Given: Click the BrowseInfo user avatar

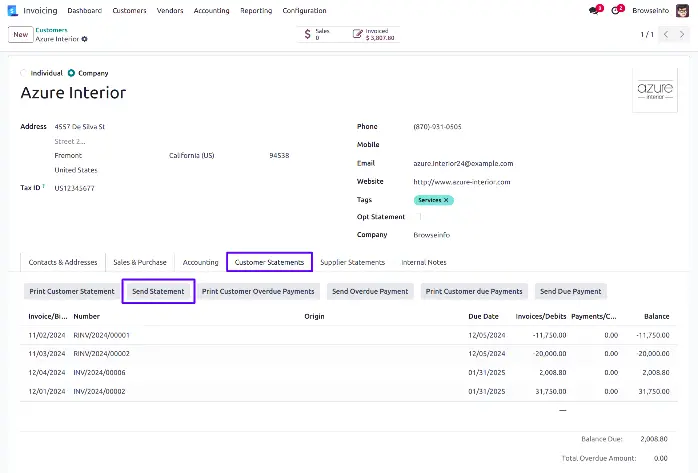Looking at the screenshot, I should (682, 10).
